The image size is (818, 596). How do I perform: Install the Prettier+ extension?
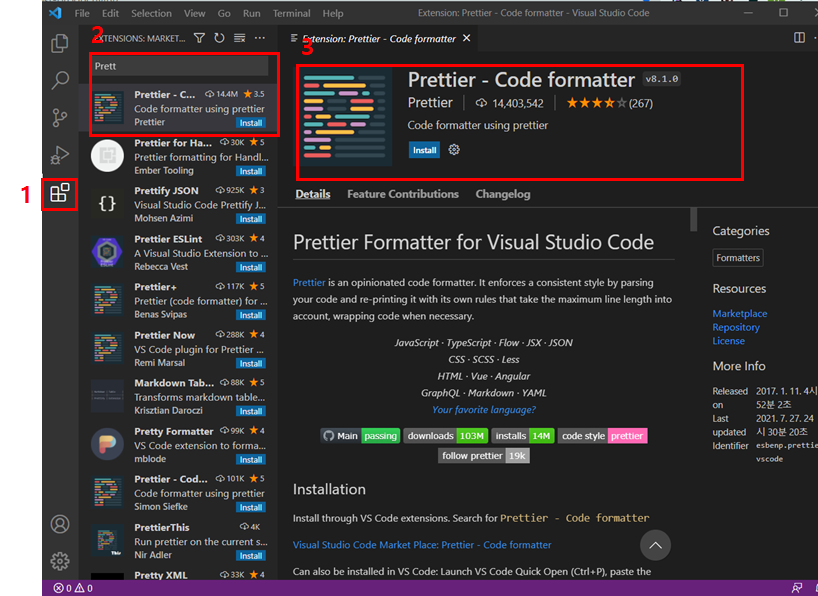click(x=251, y=315)
